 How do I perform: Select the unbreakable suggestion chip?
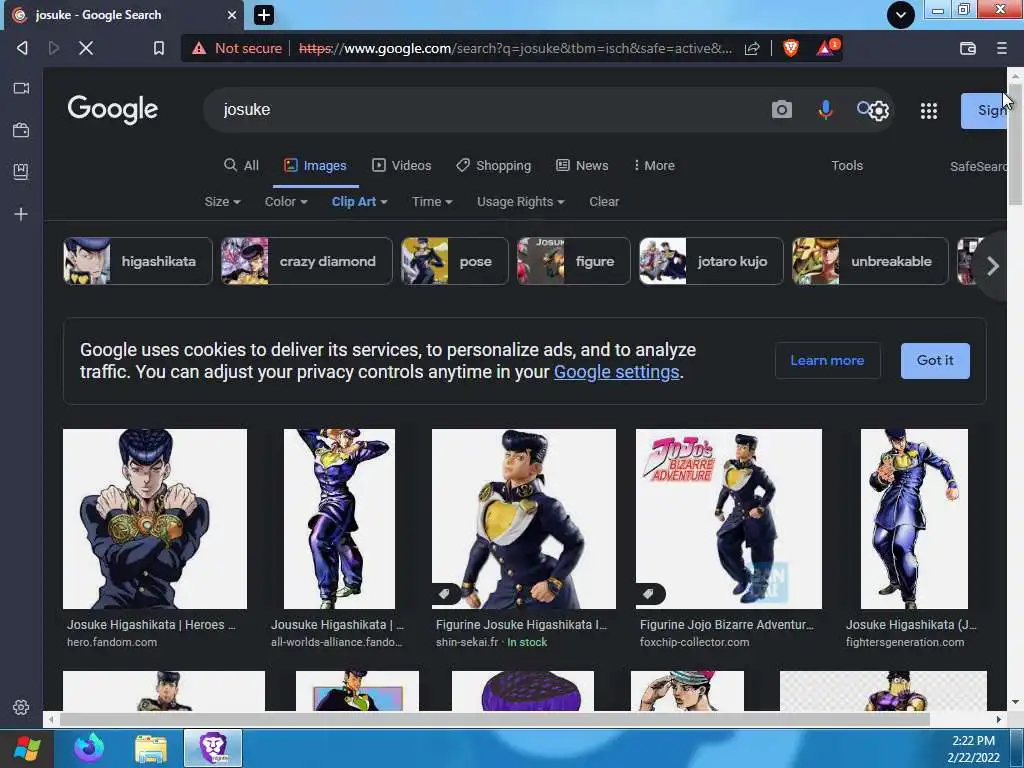pos(870,261)
